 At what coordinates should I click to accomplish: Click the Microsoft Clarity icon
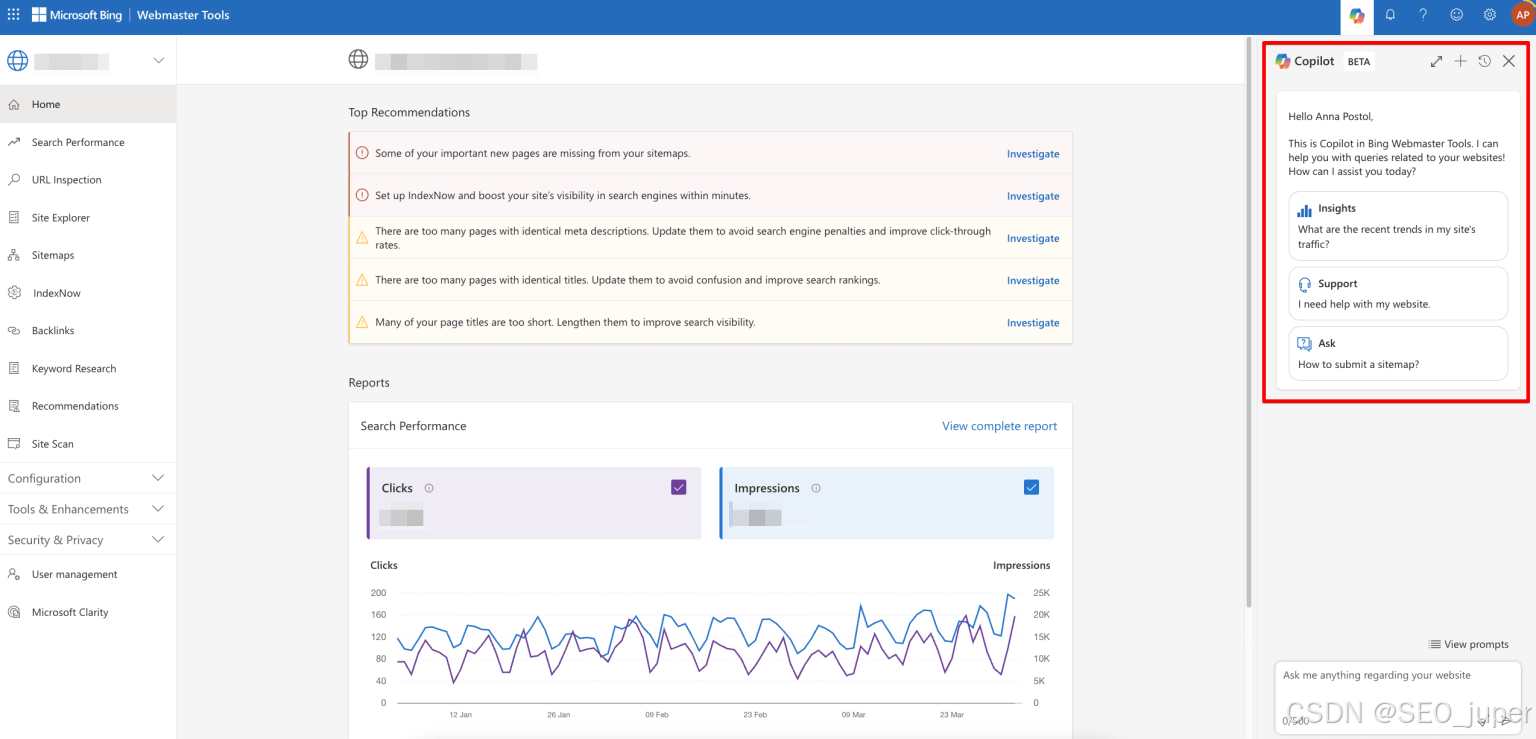point(14,612)
